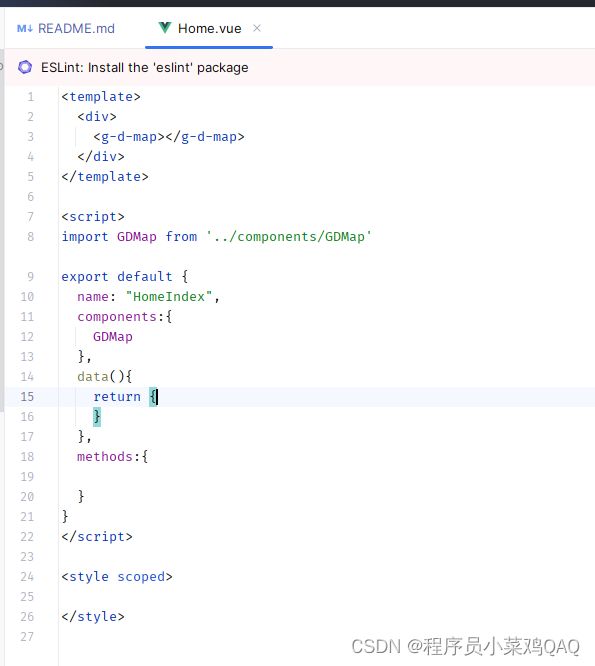Click the closing </div> tag on line 4

pyautogui.click(x=101, y=157)
